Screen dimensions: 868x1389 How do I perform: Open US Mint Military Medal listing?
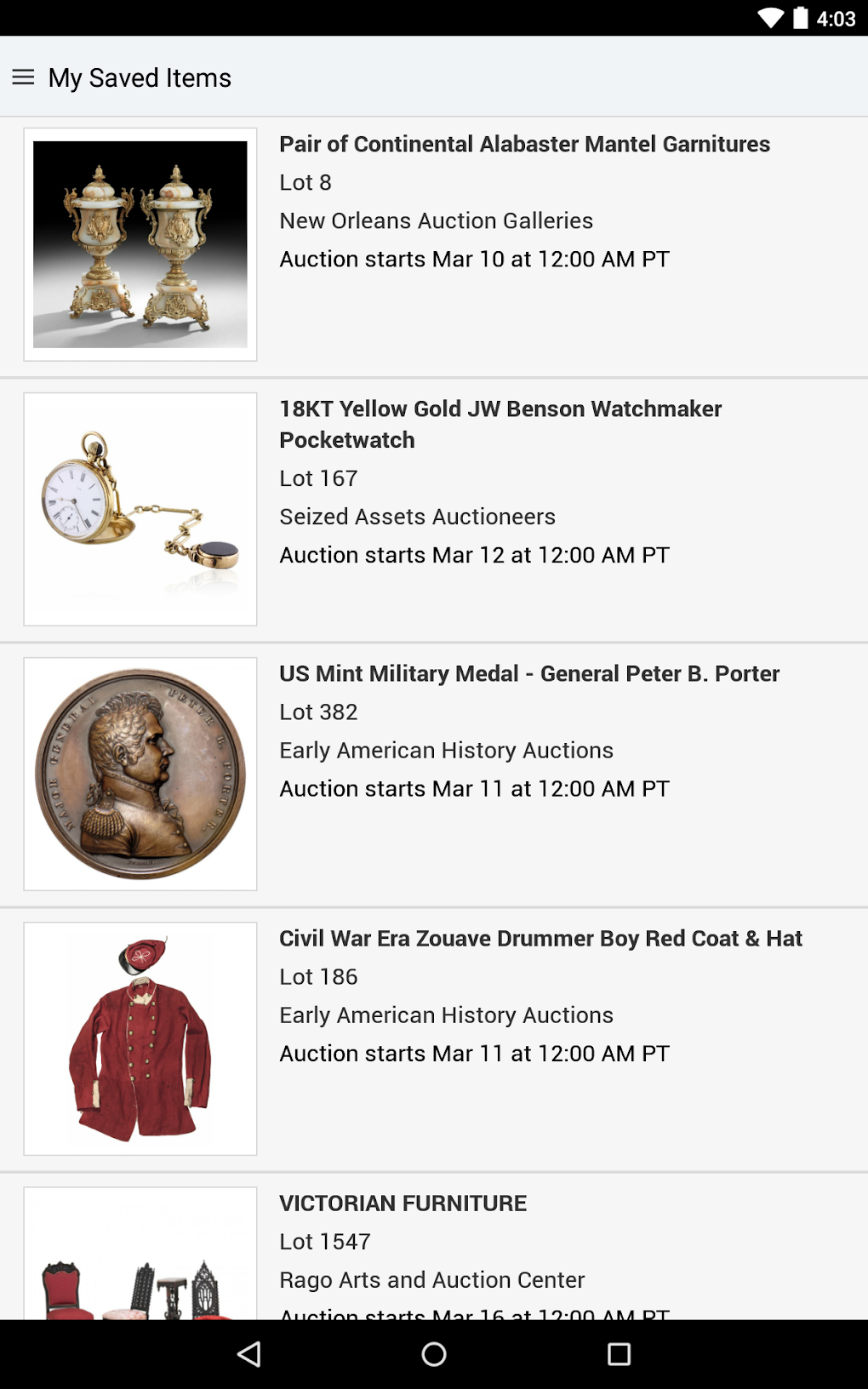coord(529,673)
